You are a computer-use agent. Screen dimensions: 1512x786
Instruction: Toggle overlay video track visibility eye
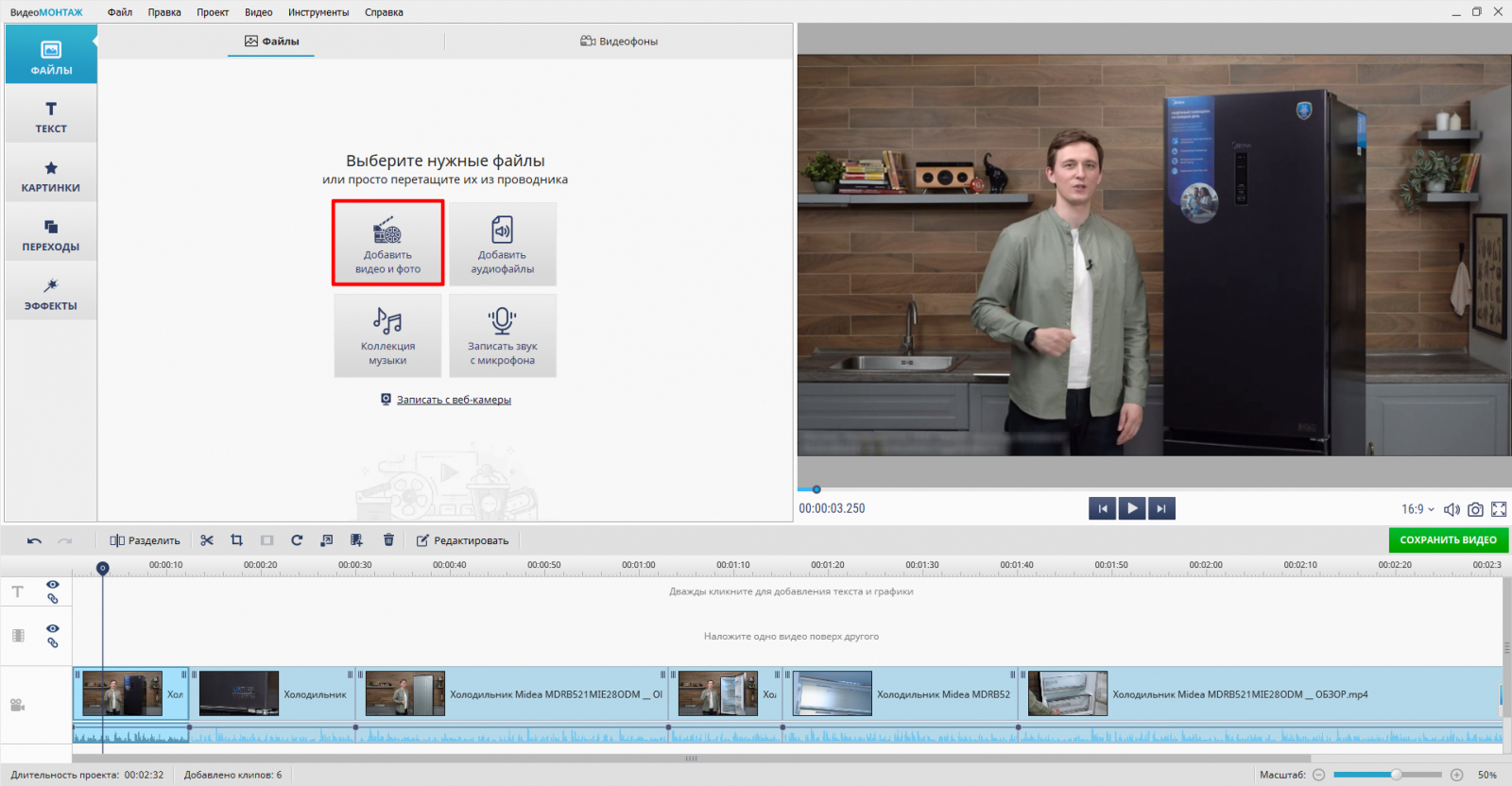coord(53,628)
